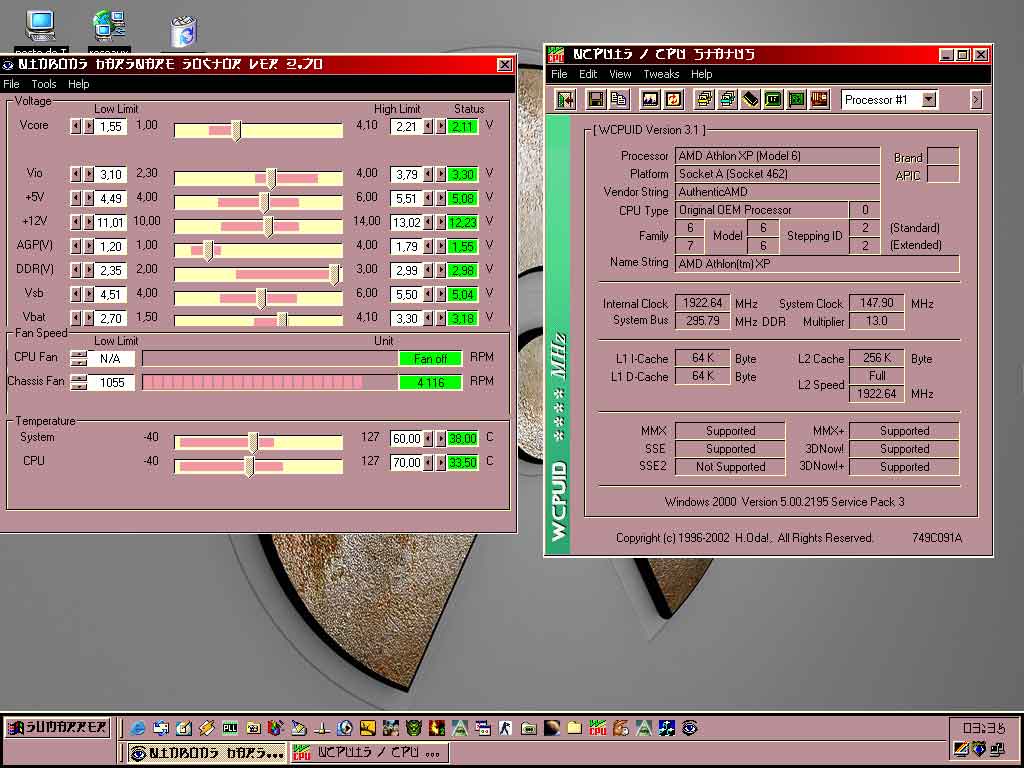Screen dimensions: 1024x768
Task: Click the exit door icon in WCPUID toolbar
Action: coord(566,99)
